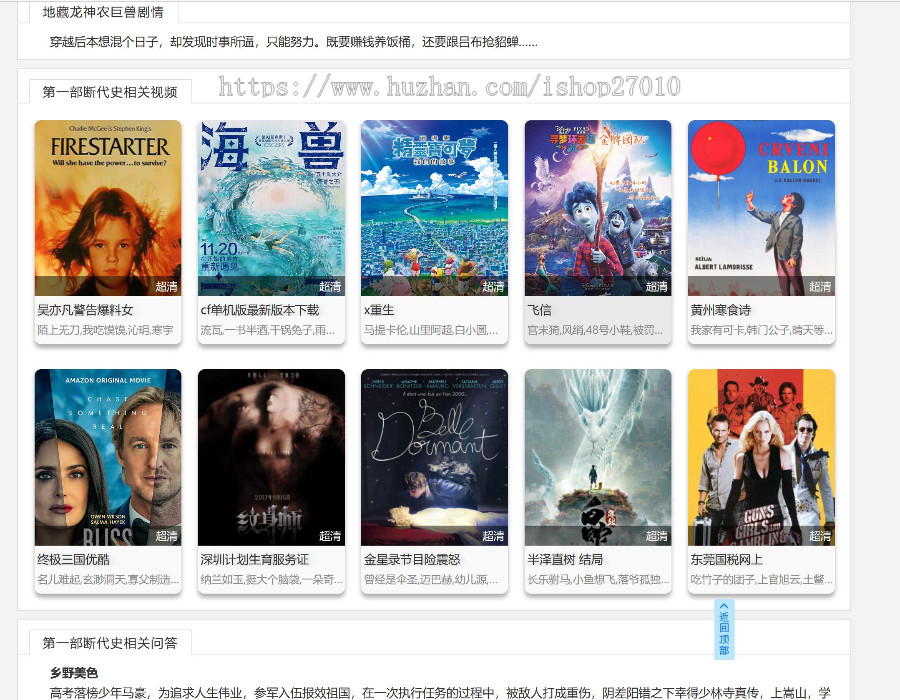Click cast text starting with 曾经是伞圣,迈巴赫
The width and height of the screenshot is (900, 700).
[x=430, y=580]
